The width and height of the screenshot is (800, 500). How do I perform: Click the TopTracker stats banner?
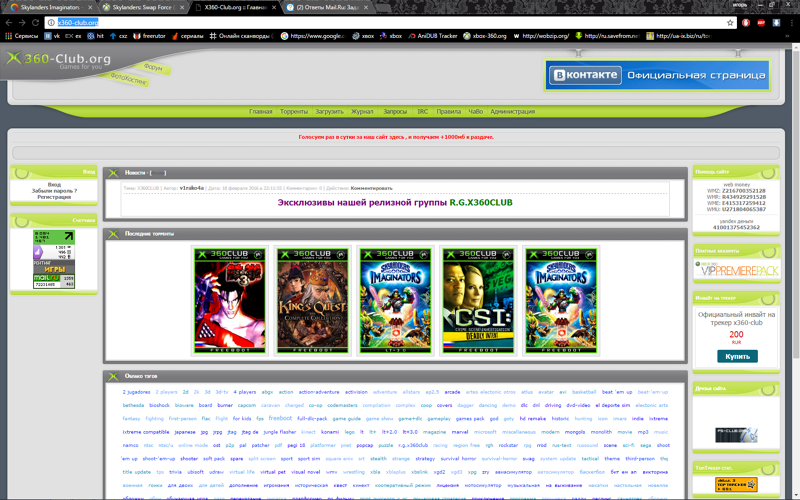736,484
